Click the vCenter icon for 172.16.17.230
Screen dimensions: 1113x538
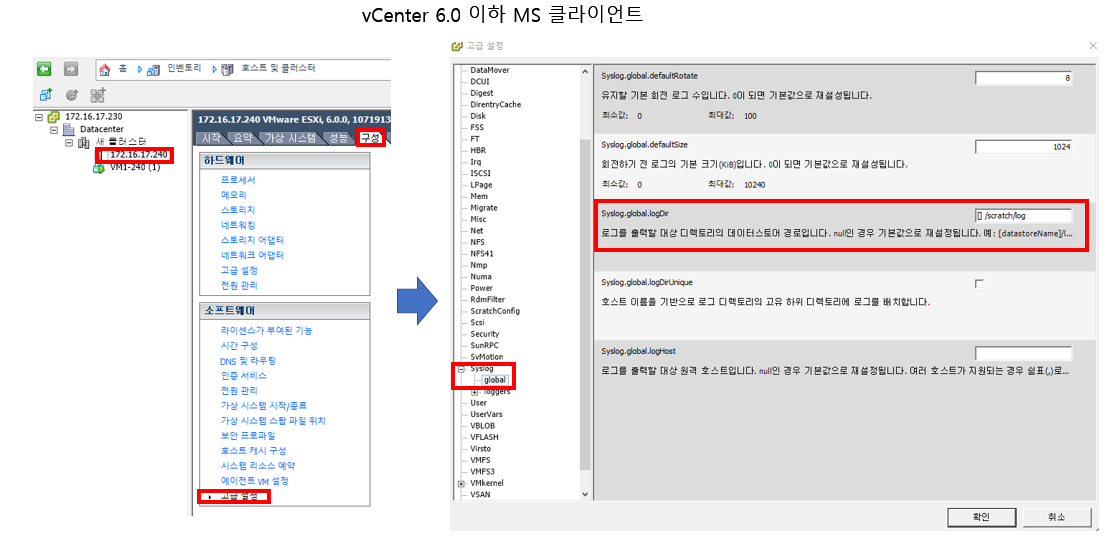tap(53, 117)
